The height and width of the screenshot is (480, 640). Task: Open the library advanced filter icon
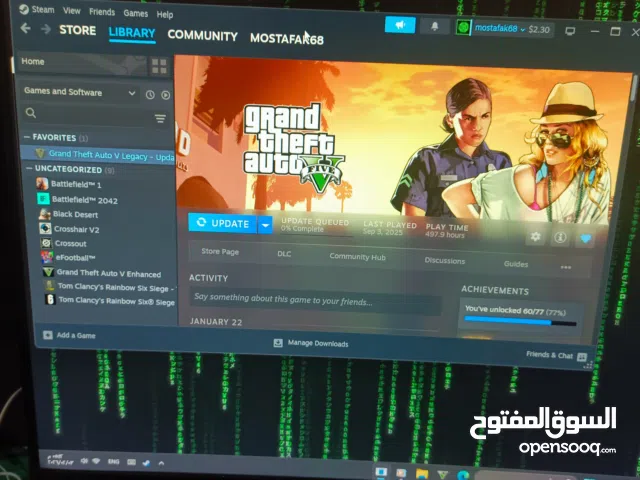pyautogui.click(x=160, y=119)
